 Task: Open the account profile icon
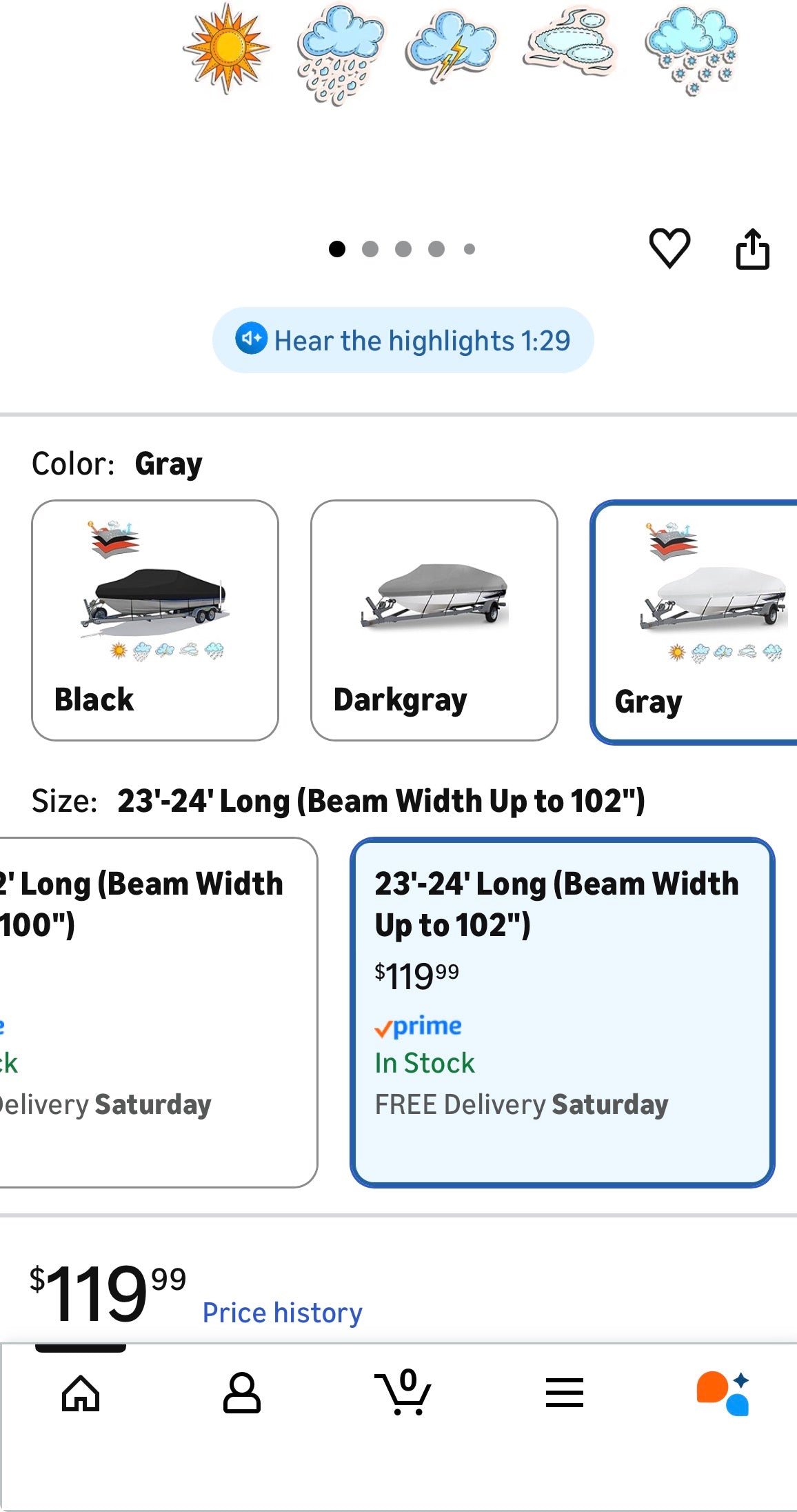[x=242, y=1393]
